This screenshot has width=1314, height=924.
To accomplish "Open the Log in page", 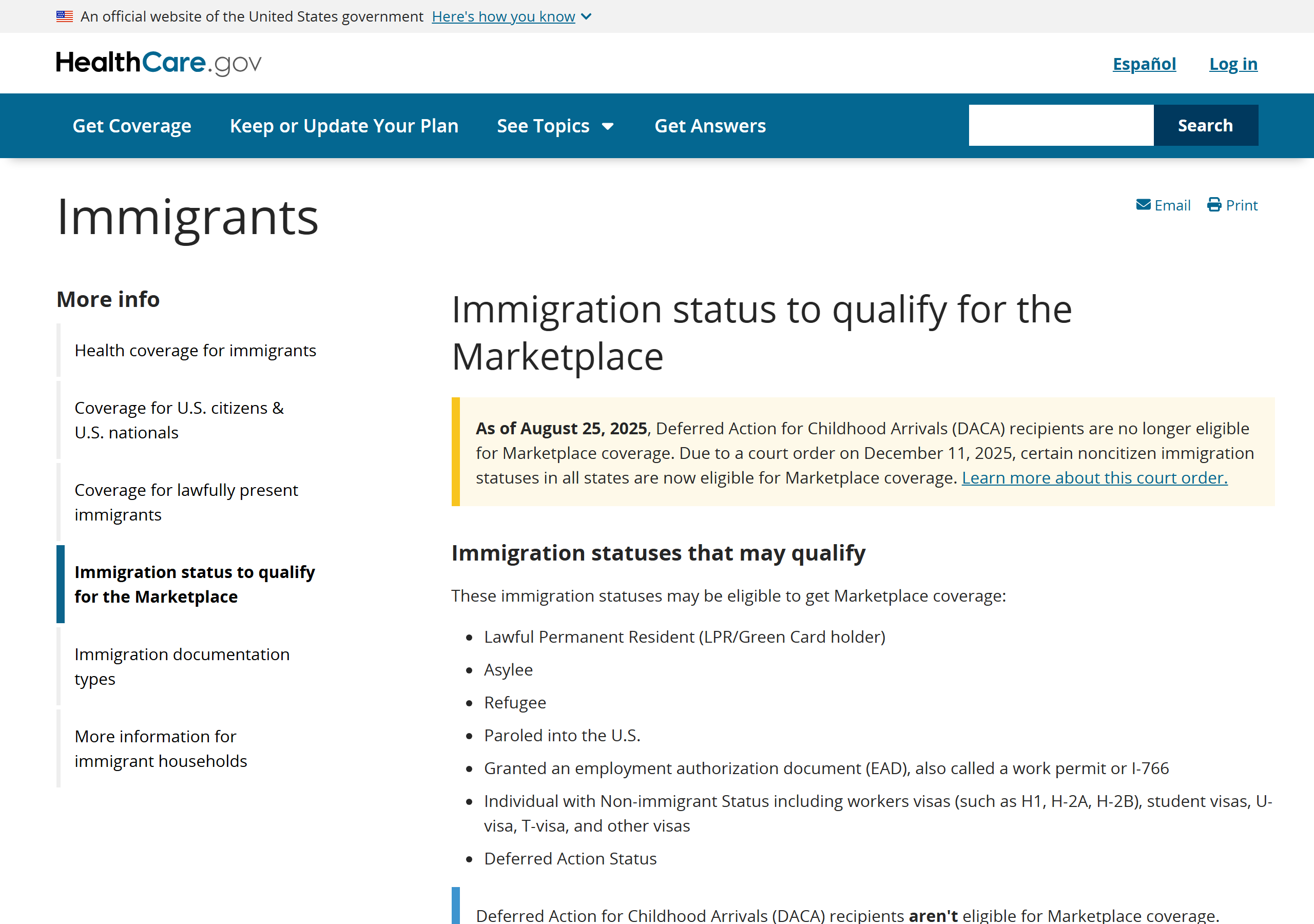I will 1233,64.
